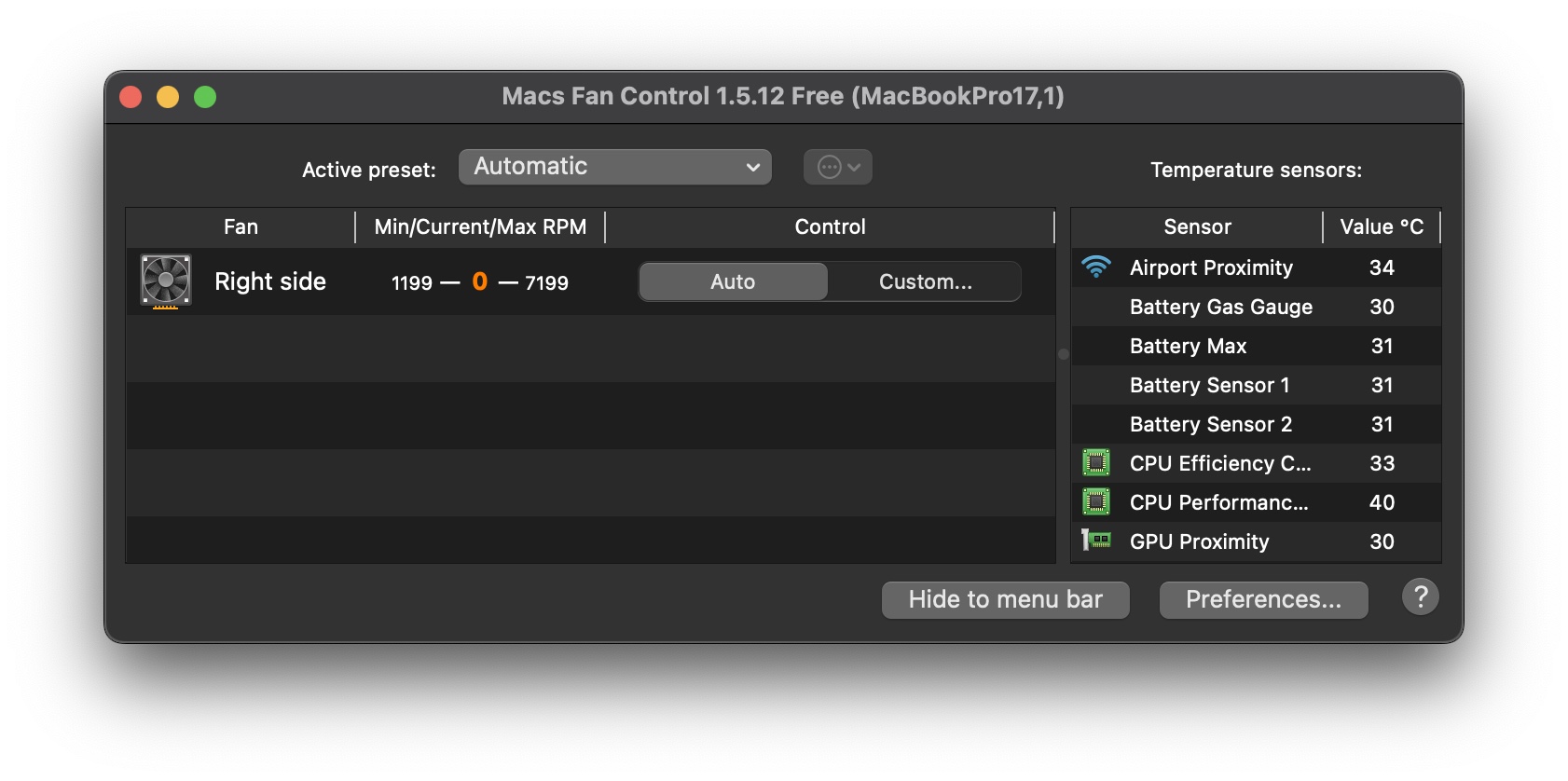
Task: Click CPU Performance value 40
Action: [x=1382, y=502]
